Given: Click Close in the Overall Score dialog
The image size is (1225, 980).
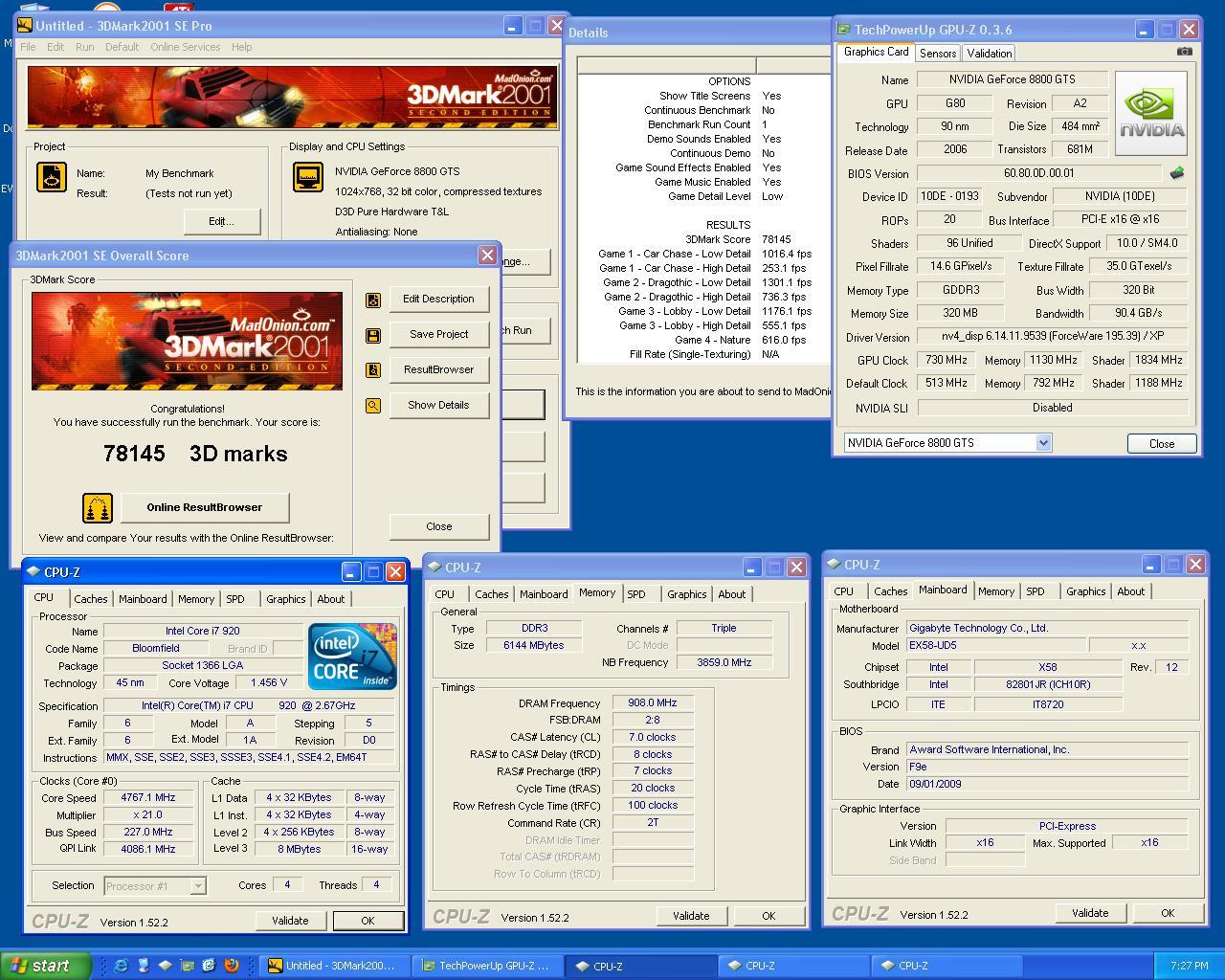Looking at the screenshot, I should tap(438, 526).
